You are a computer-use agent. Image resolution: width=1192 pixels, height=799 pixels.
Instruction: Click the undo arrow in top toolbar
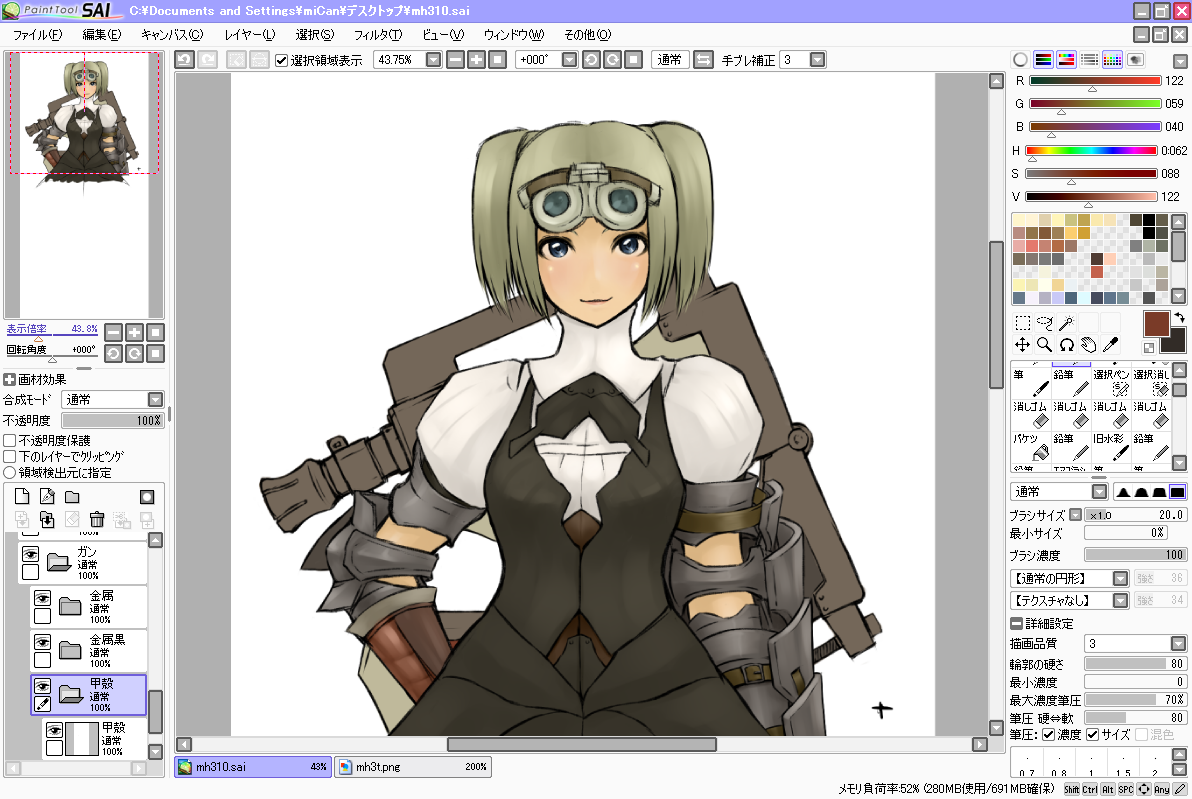185,59
